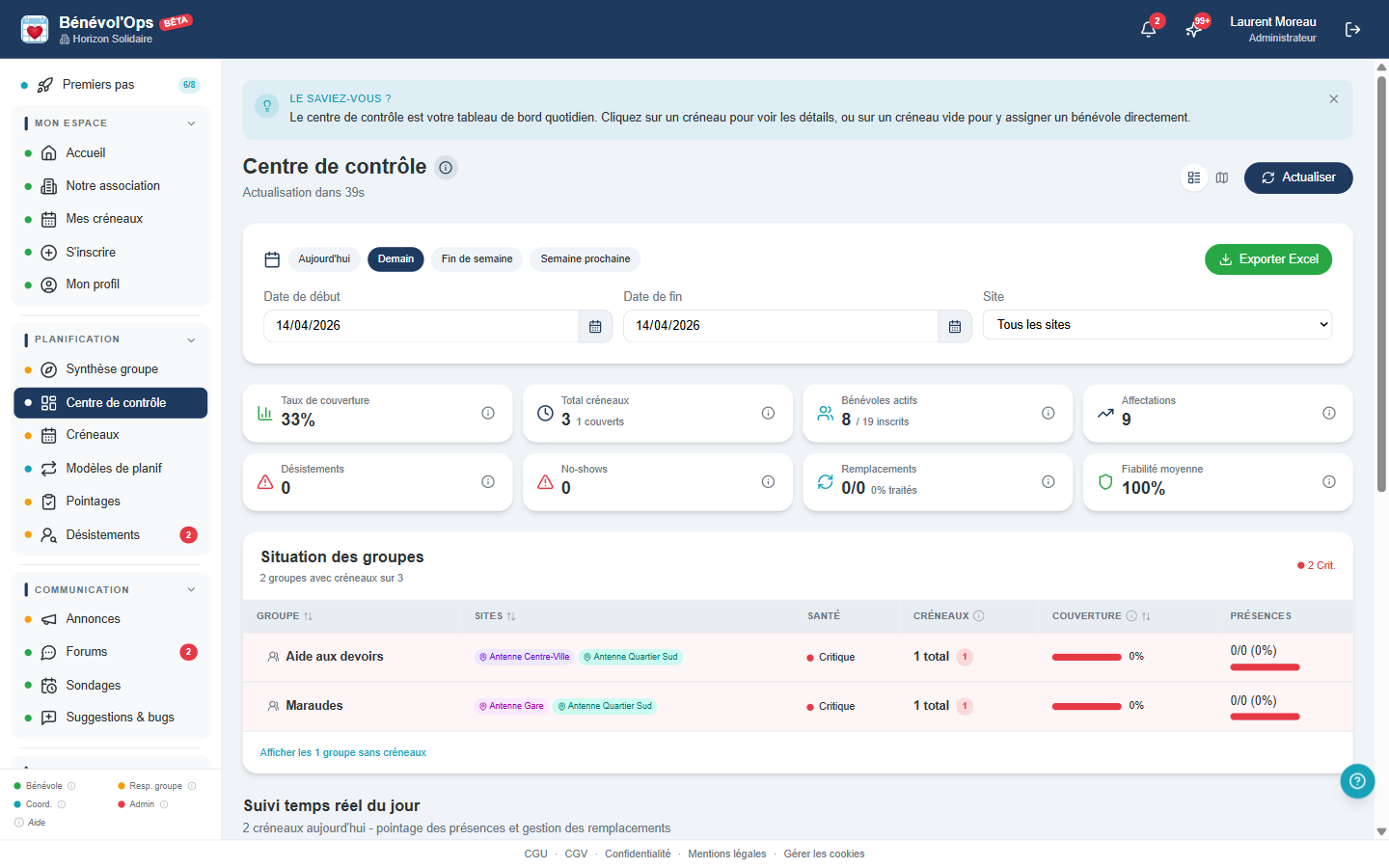Click the 2 Crit. indicator

click(1316, 565)
